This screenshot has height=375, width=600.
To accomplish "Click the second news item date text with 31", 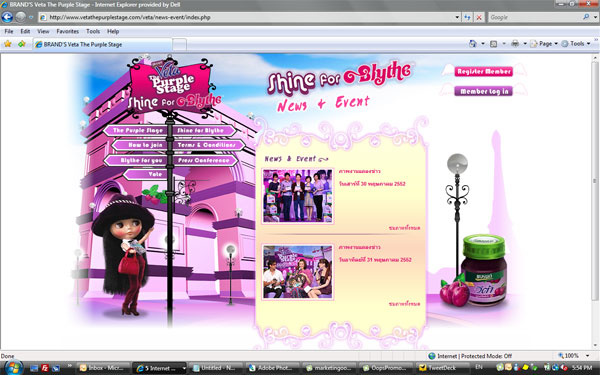I will (375, 259).
